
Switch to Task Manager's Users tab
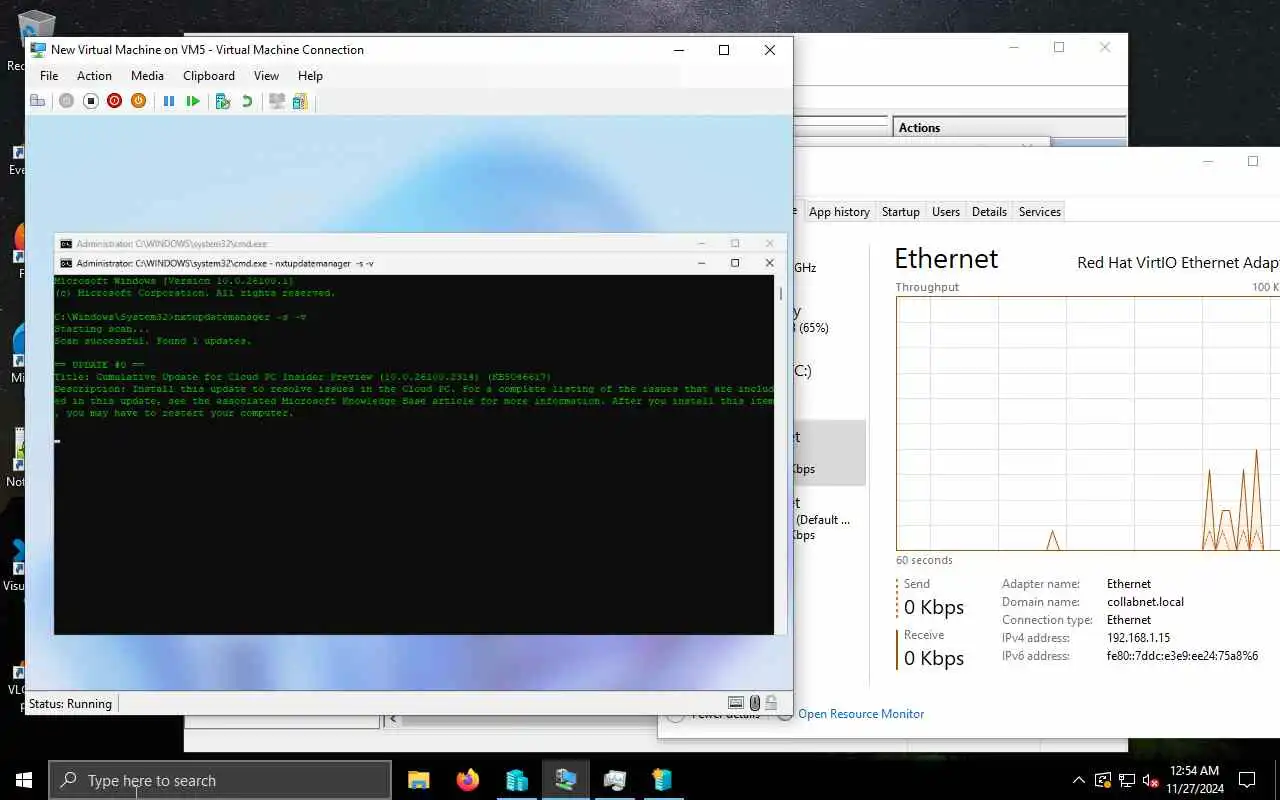[x=945, y=212]
